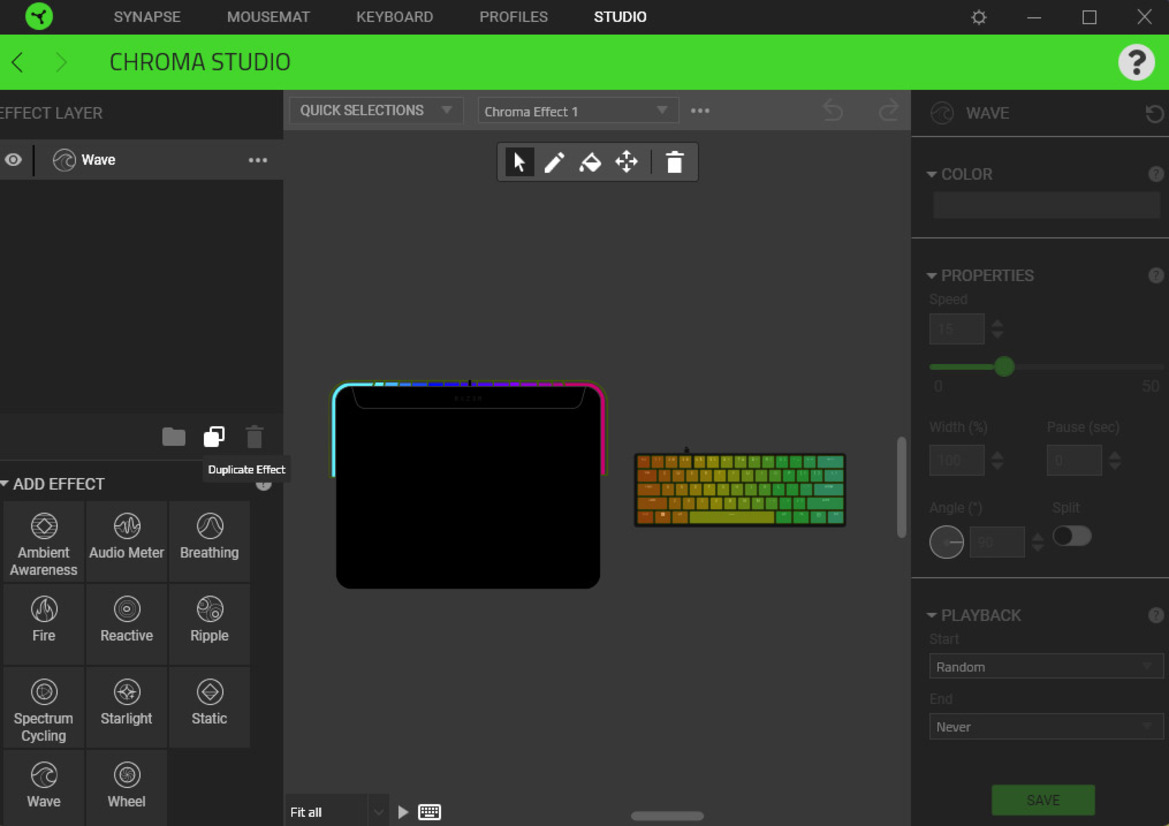Viewport: 1169px width, 826px height.
Task: Collapse the Playback section
Action: (x=931, y=616)
